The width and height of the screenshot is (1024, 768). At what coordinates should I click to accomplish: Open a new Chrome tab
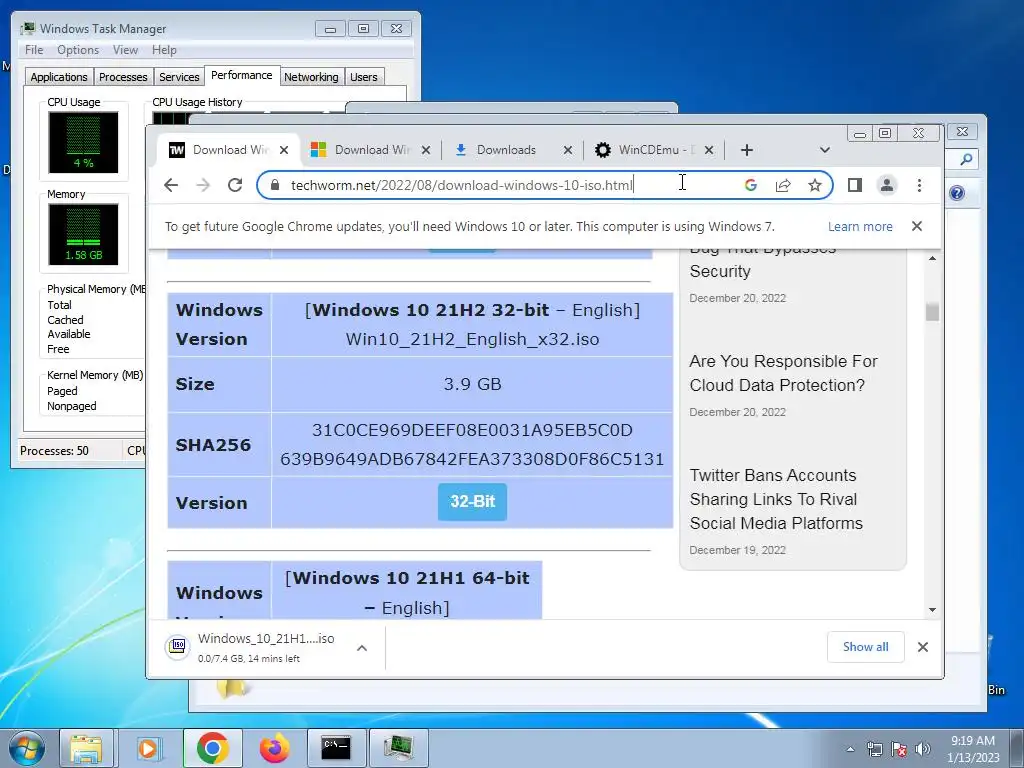[746, 150]
